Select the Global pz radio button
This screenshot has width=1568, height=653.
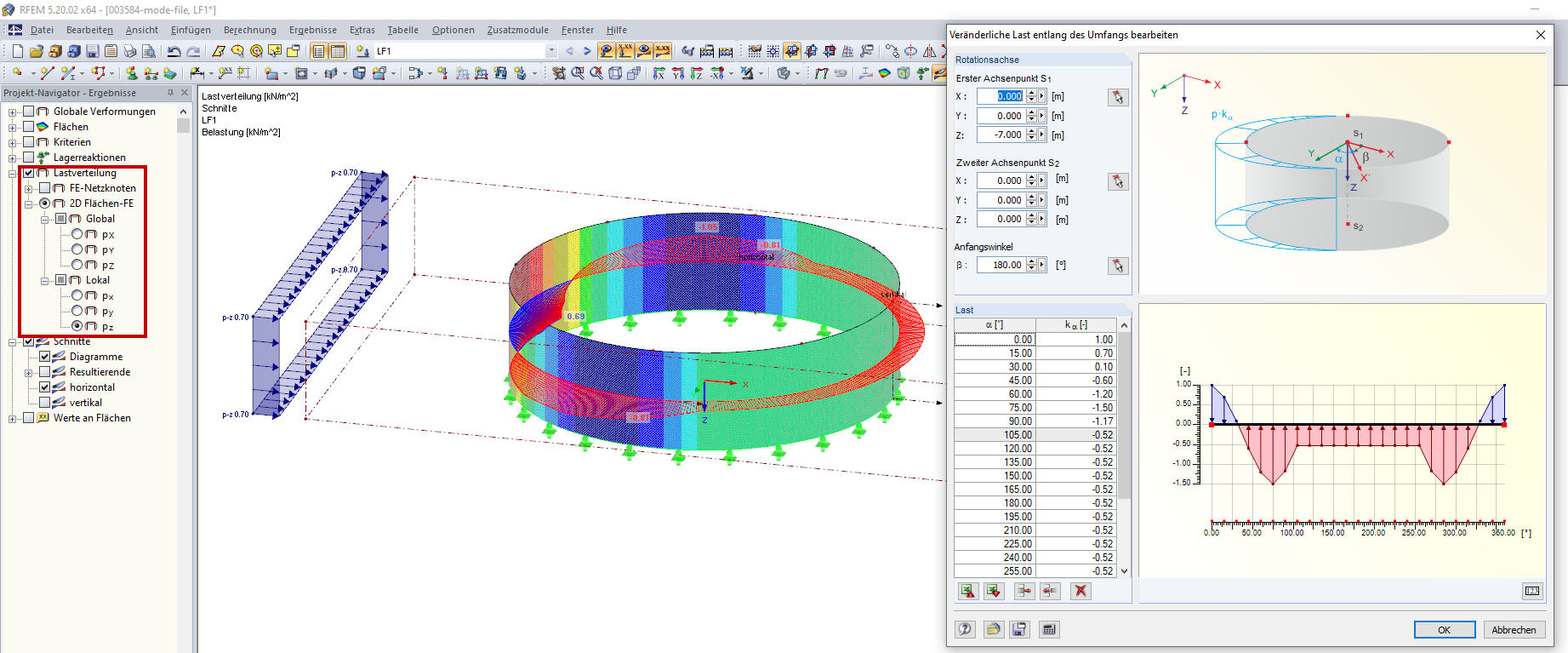coord(77,265)
